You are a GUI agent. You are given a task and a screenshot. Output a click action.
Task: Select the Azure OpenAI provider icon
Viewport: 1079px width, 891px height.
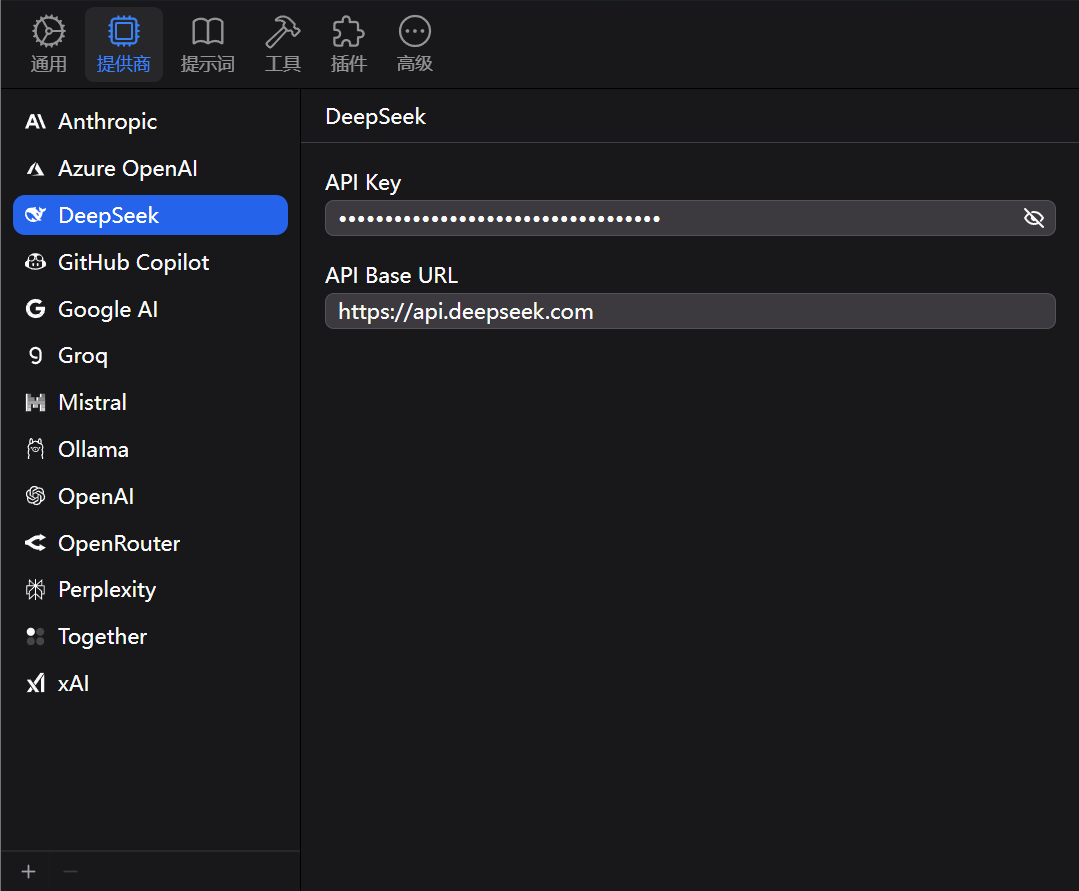pyautogui.click(x=35, y=169)
